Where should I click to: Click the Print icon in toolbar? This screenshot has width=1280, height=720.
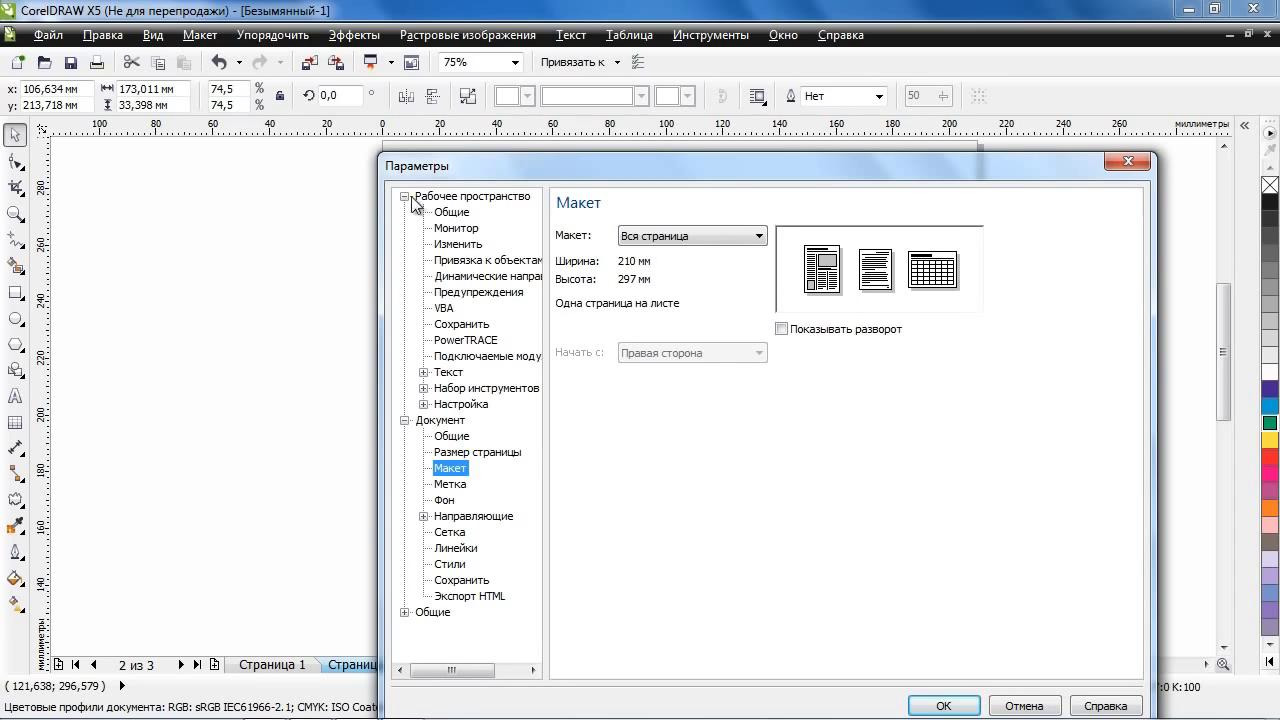coord(97,63)
